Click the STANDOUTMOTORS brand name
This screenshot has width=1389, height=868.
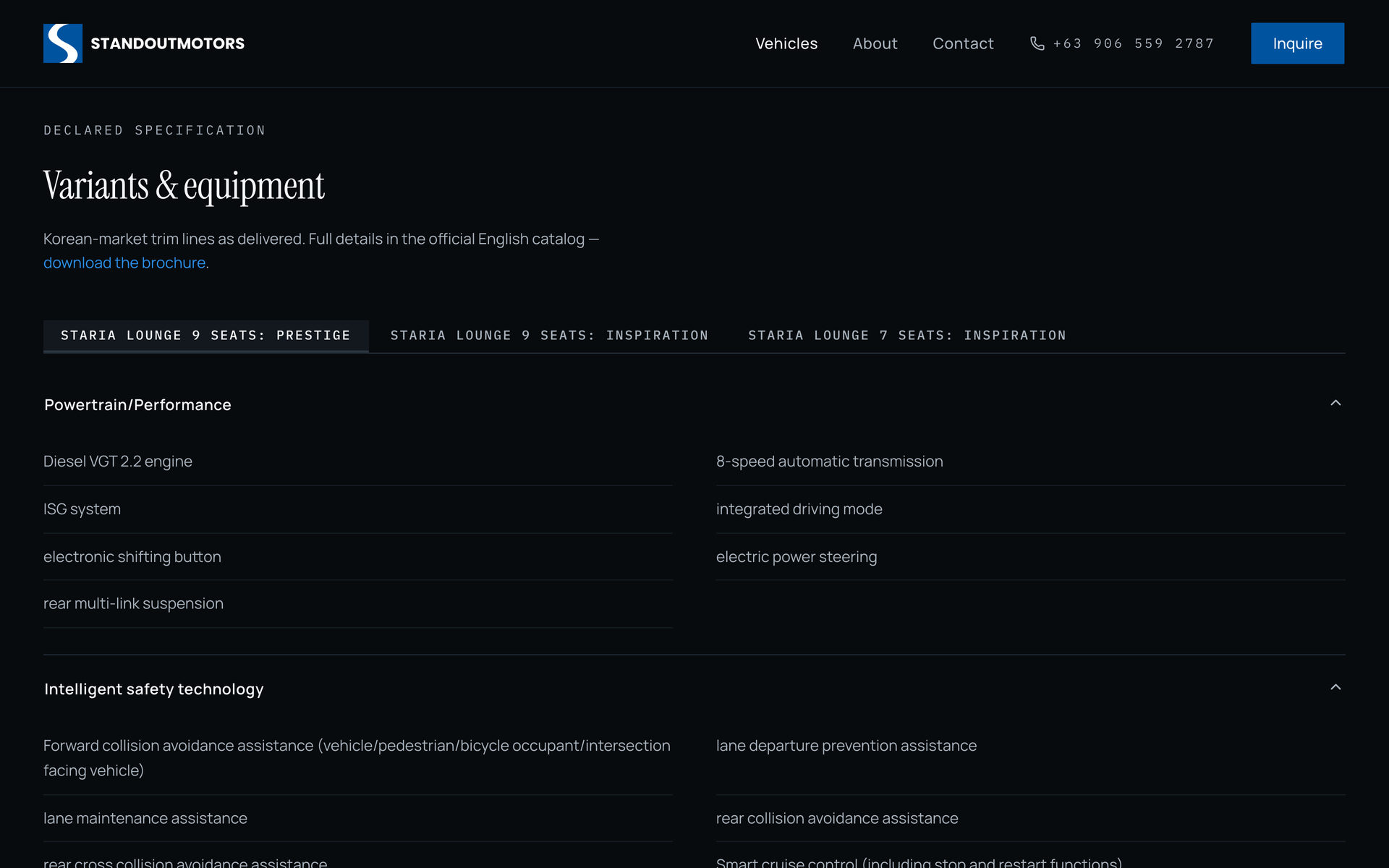(167, 43)
